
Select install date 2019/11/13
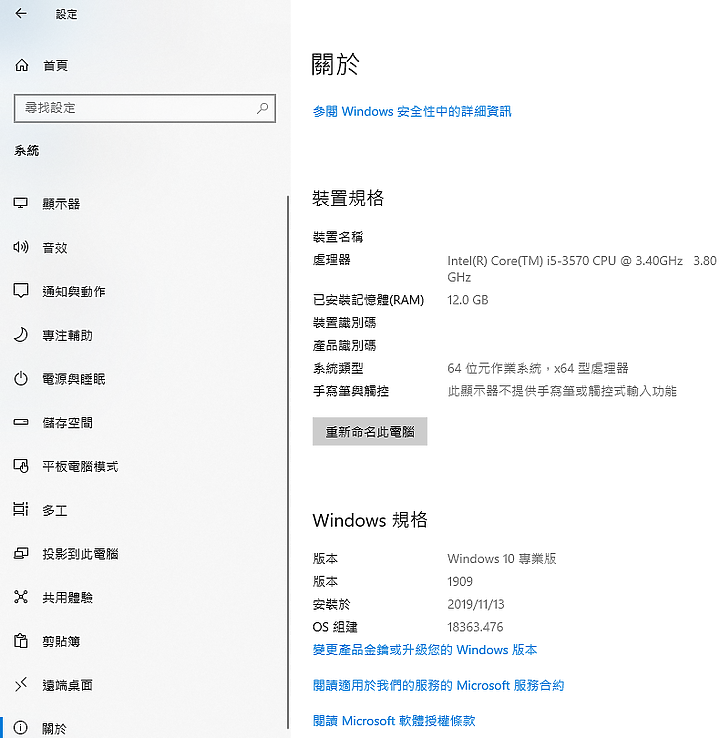tap(476, 604)
